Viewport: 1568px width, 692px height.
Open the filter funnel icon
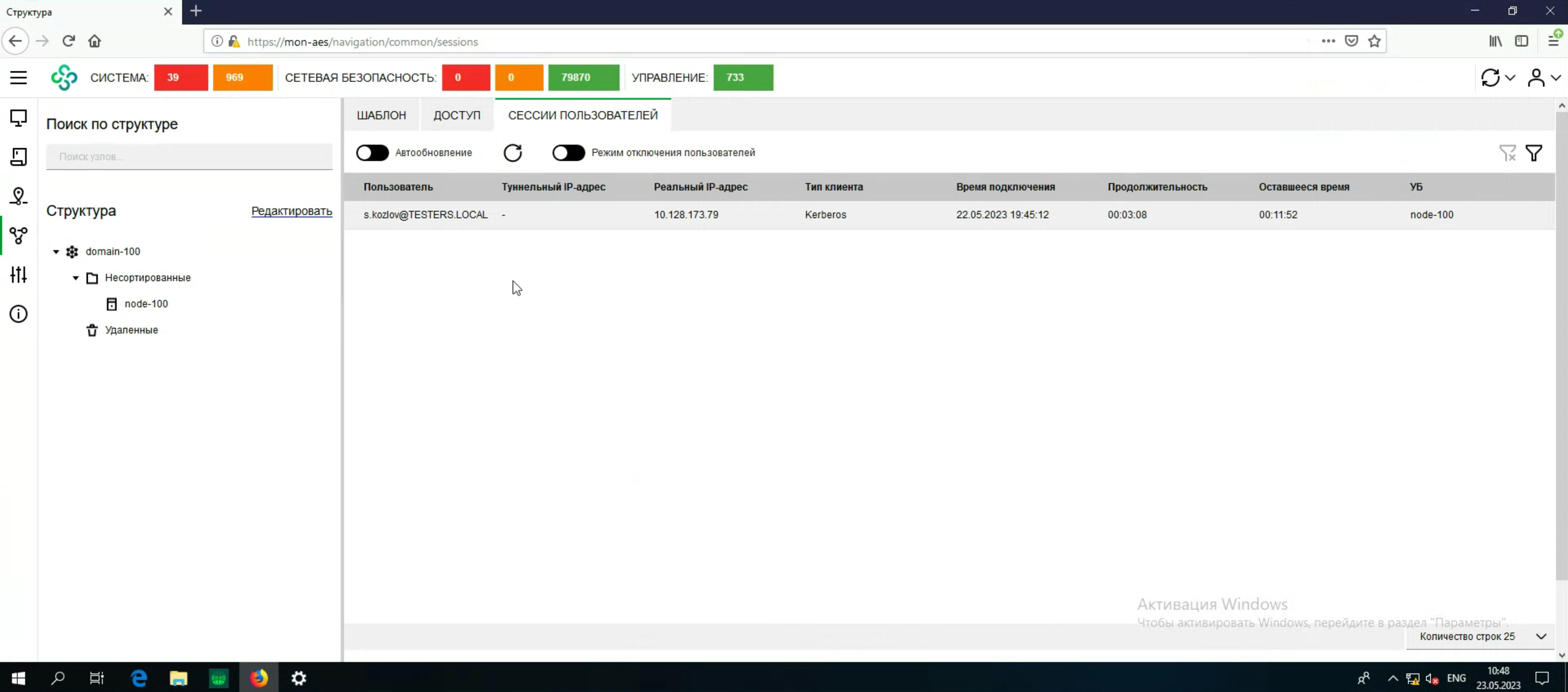tap(1533, 153)
